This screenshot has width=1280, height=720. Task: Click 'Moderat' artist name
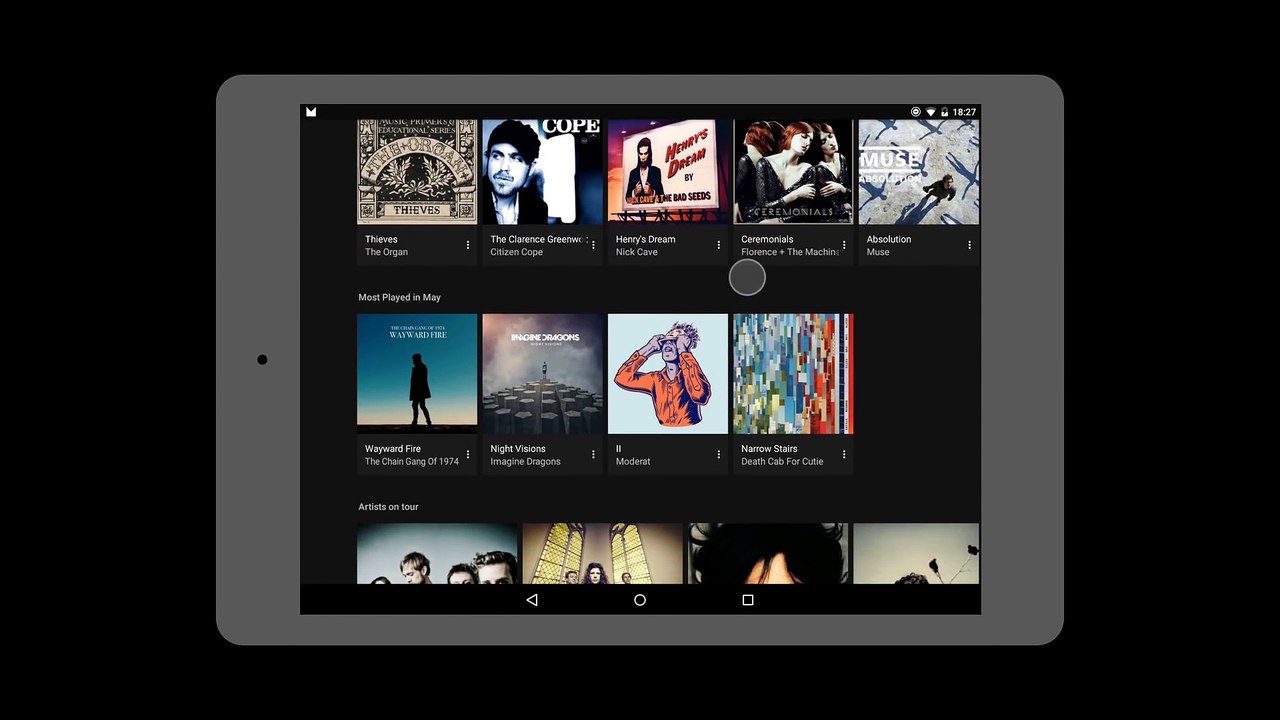[x=633, y=461]
